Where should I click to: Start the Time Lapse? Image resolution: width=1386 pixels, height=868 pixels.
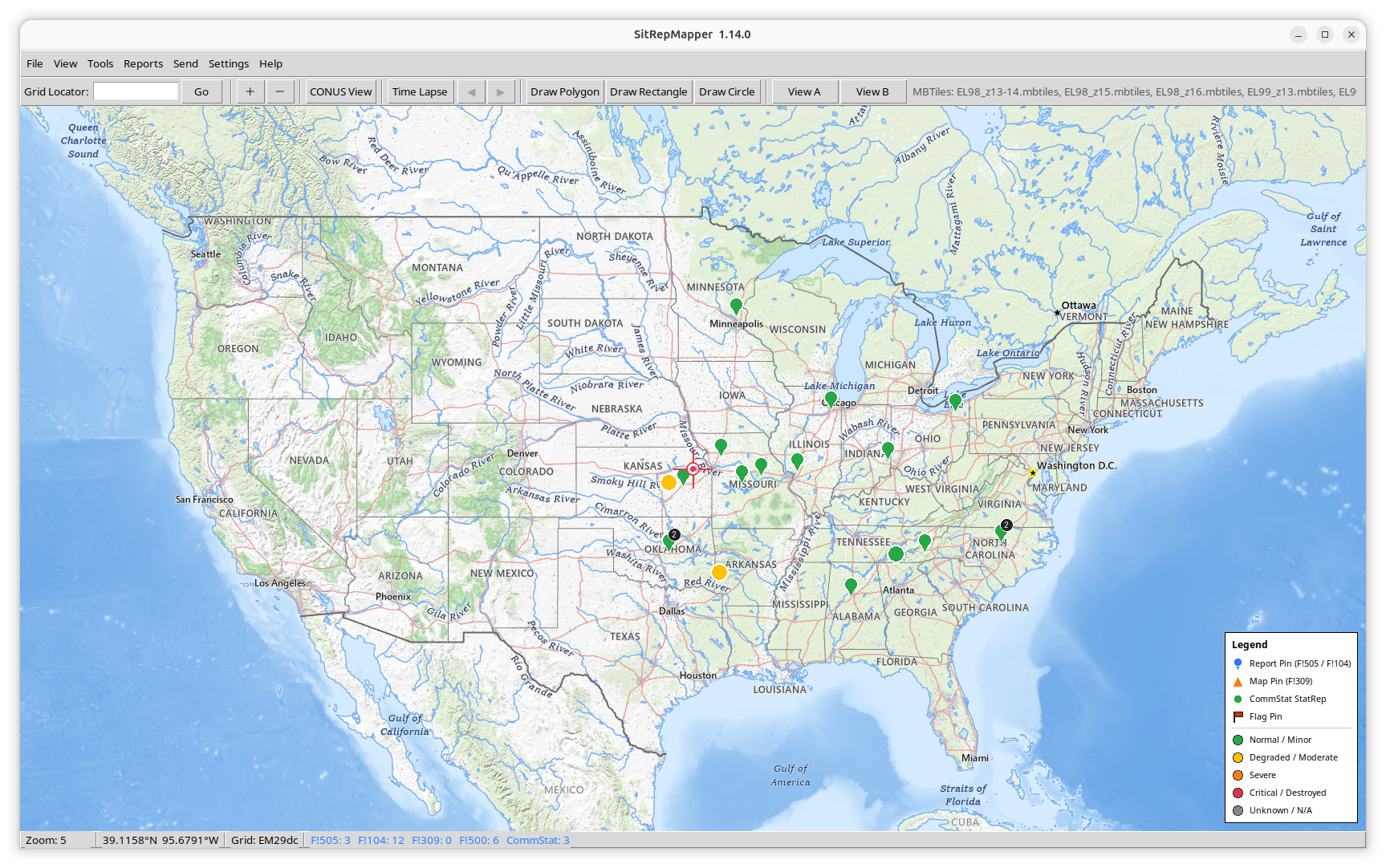tap(420, 91)
